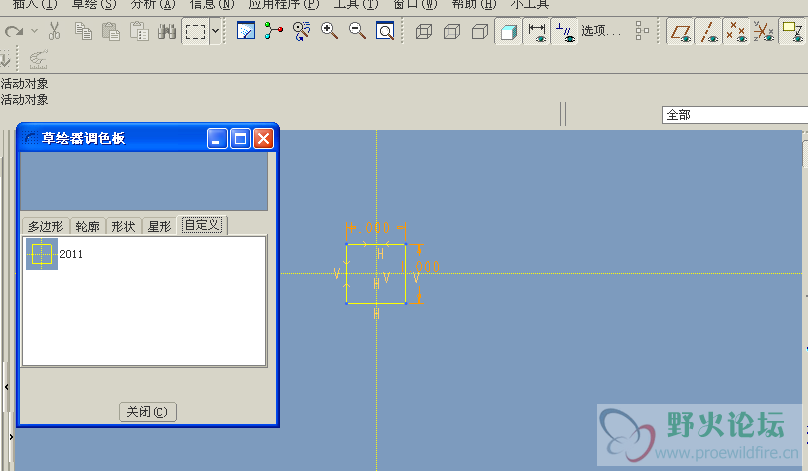The image size is (808, 471).
Task: Switch to the 轮廓 profile tab
Action: (87, 226)
